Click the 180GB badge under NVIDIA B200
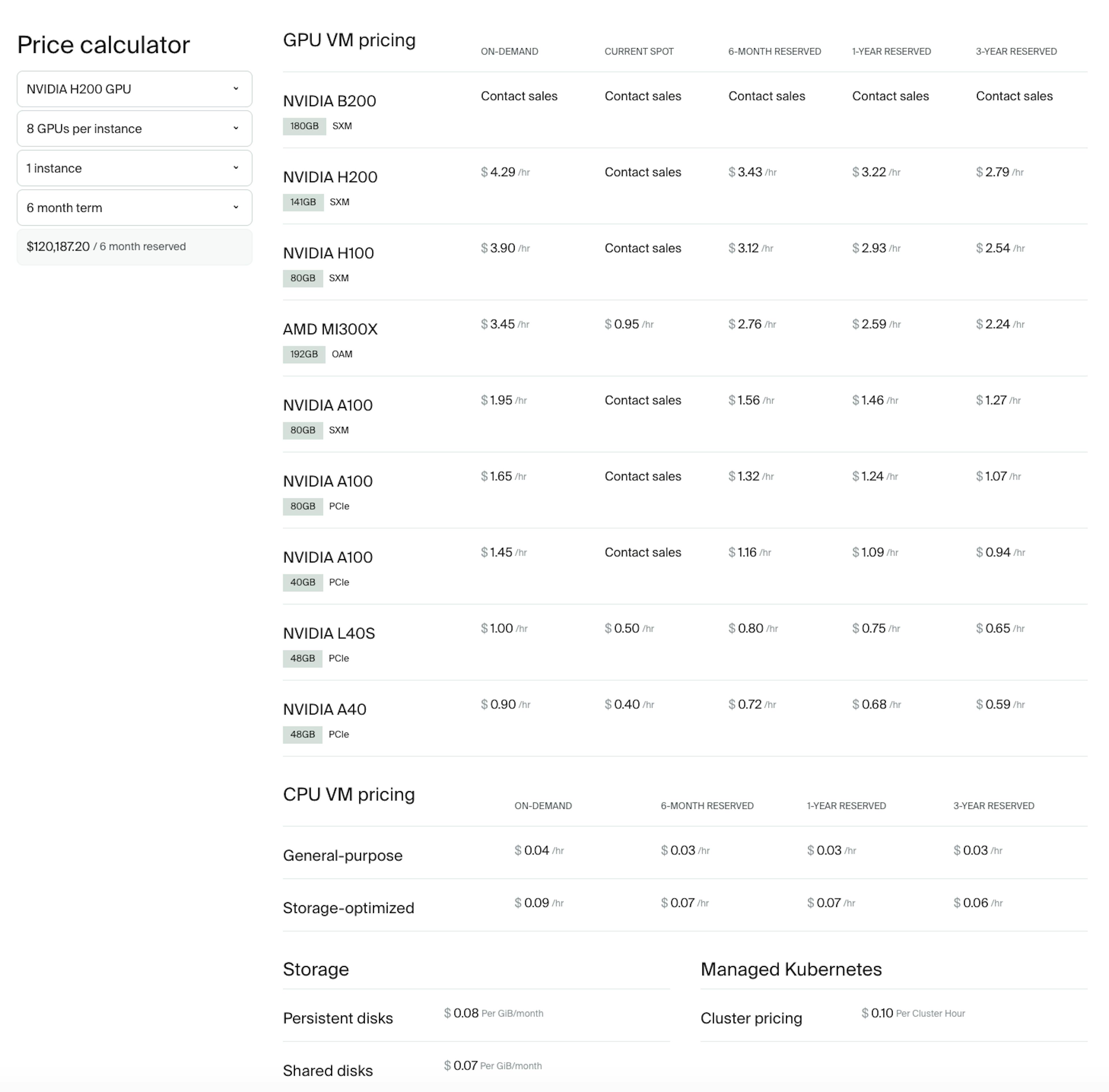 coord(304,126)
